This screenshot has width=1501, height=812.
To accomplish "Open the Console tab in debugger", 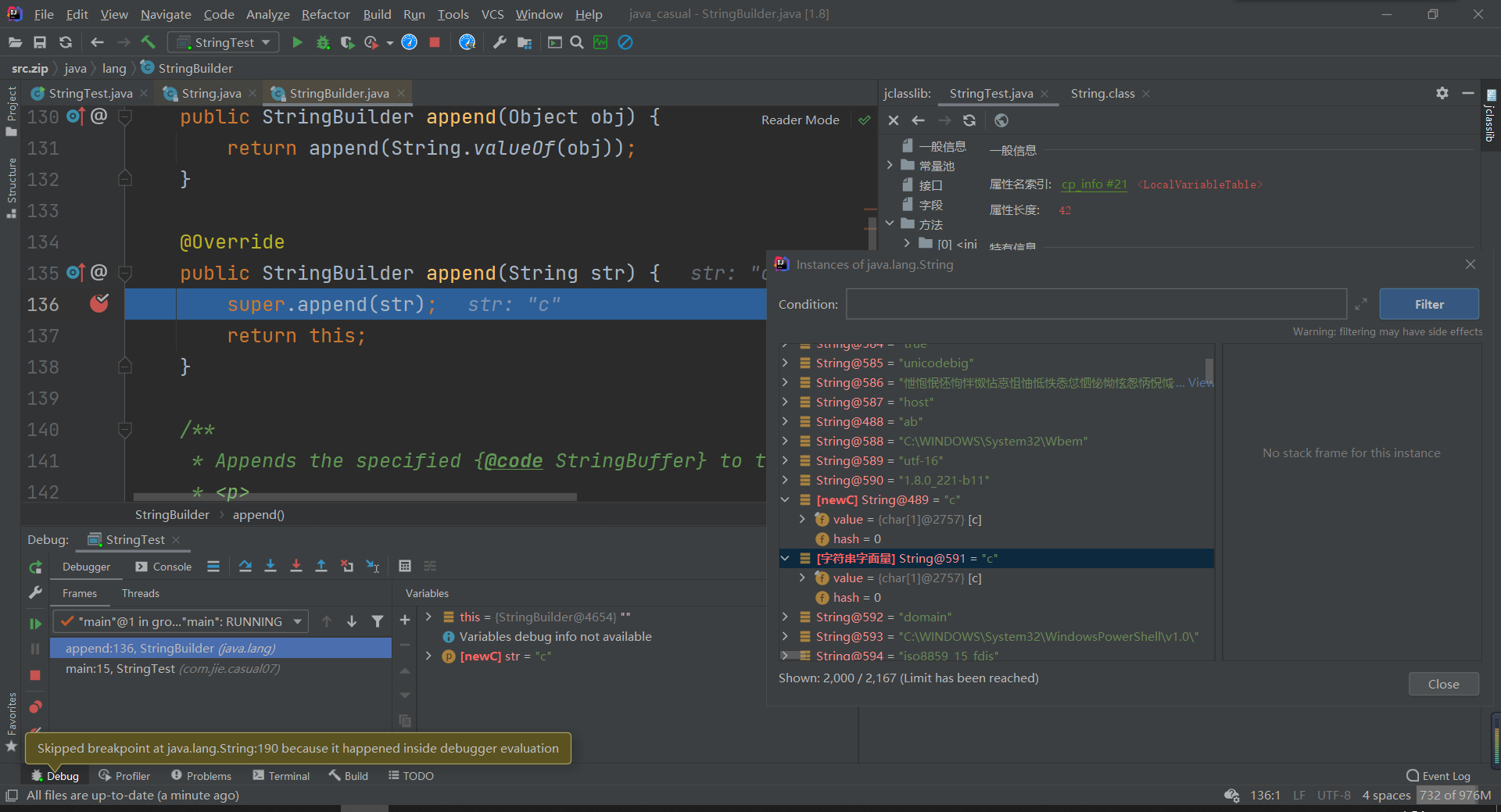I will [x=163, y=567].
